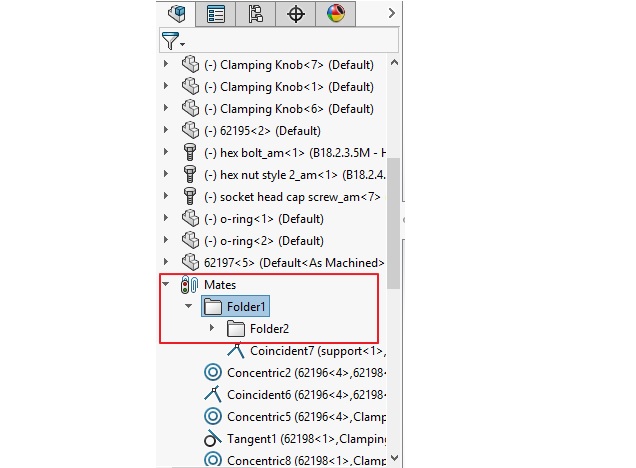Image resolution: width=636 pixels, height=468 pixels.
Task: Select the Mates label
Action: click(x=220, y=285)
